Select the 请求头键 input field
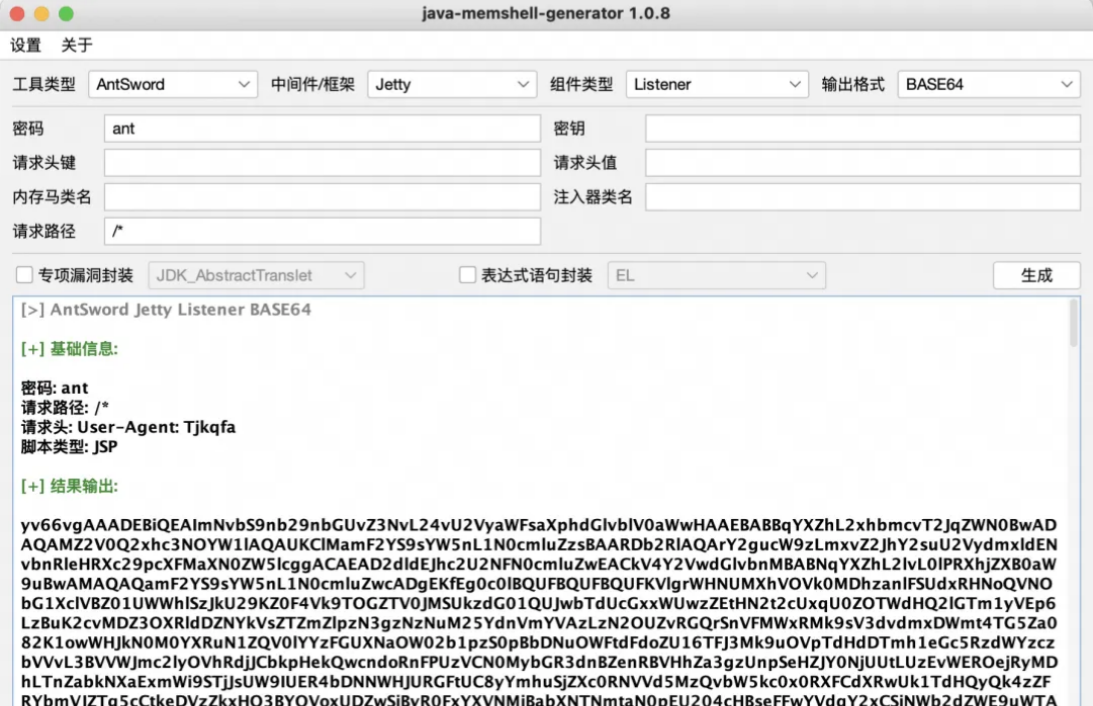The image size is (1093, 706). (322, 162)
